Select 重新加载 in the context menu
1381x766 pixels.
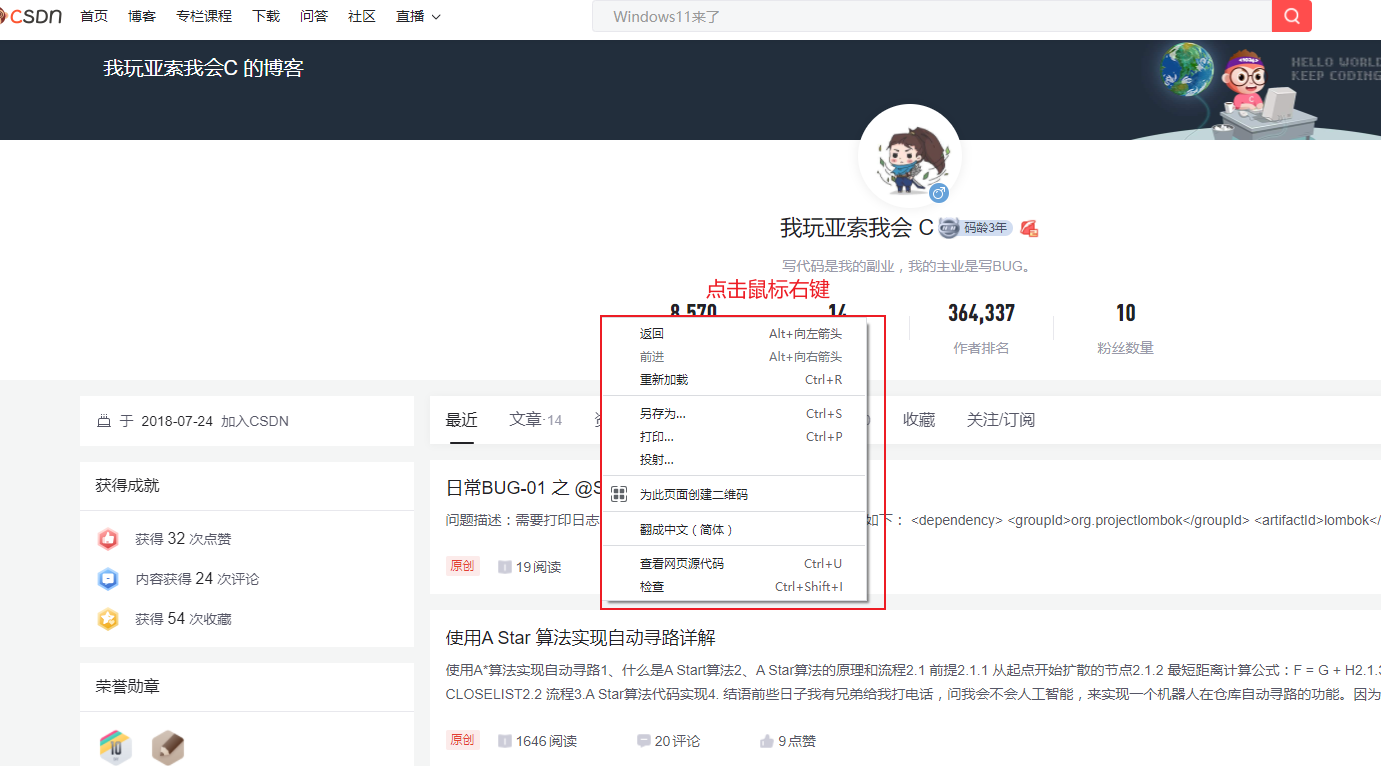(735, 380)
